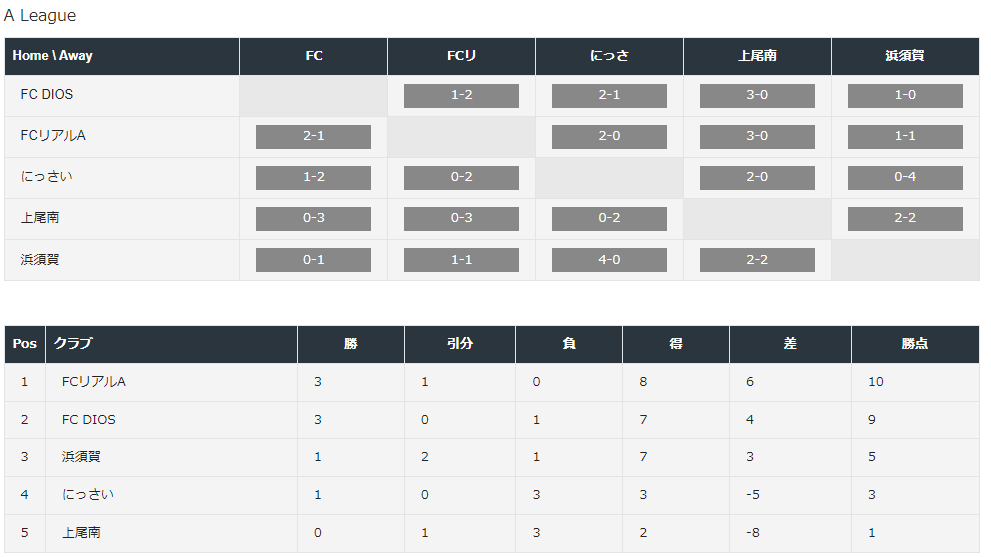
Task: Click the Home \ Away header cell
Action: 122,56
